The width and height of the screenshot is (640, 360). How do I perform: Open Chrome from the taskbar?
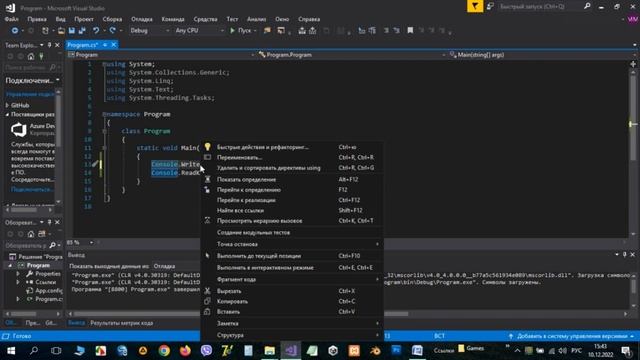pyautogui.click(x=164, y=351)
